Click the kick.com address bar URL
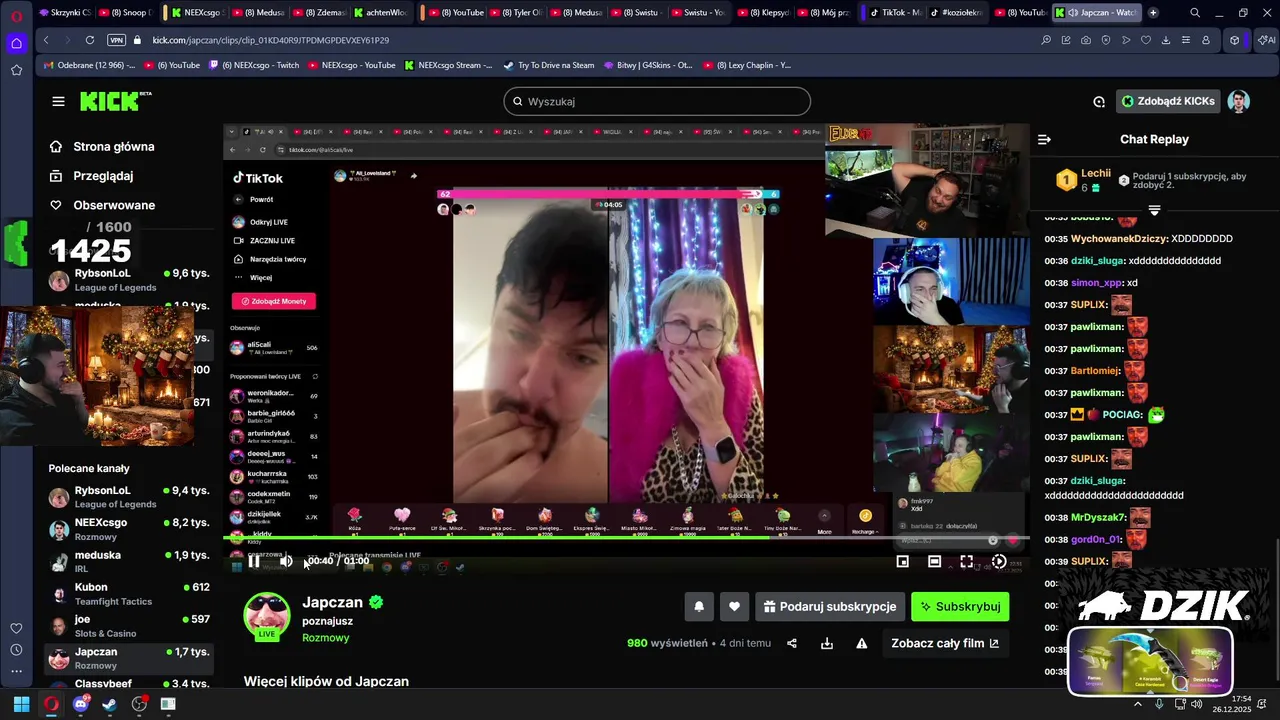 pos(271,40)
